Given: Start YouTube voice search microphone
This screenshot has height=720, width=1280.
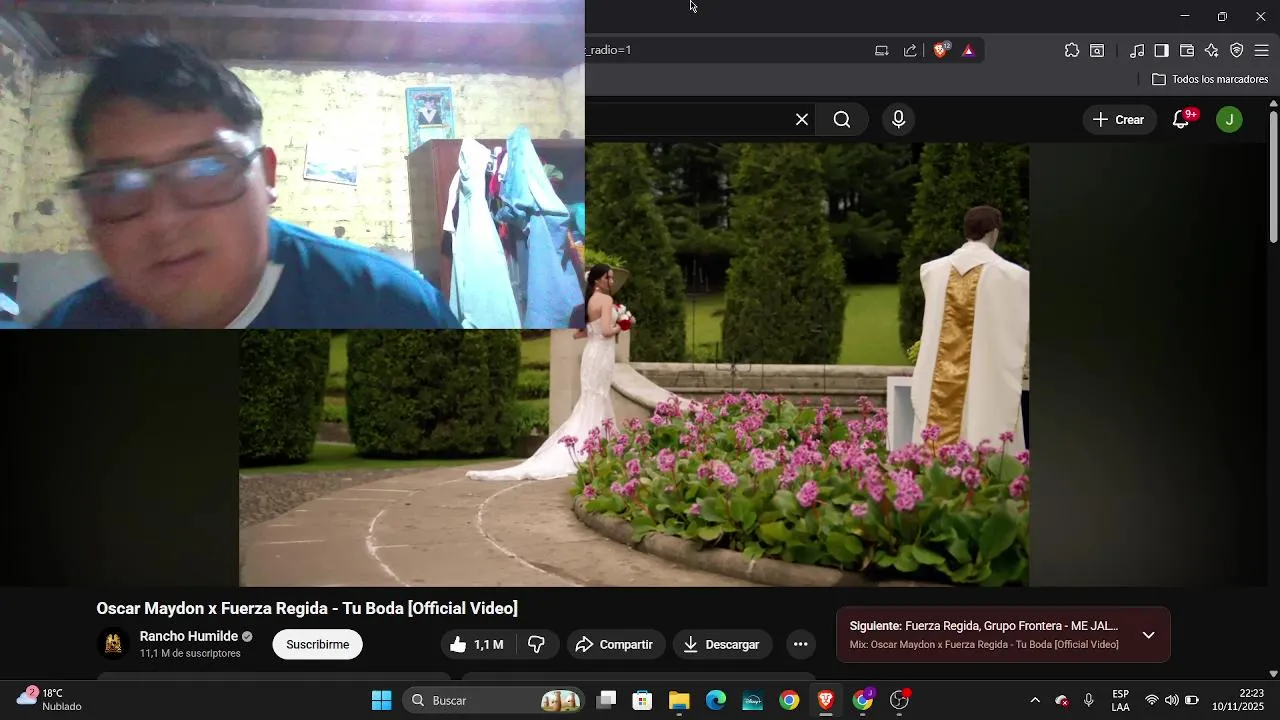Looking at the screenshot, I should pyautogui.click(x=898, y=120).
